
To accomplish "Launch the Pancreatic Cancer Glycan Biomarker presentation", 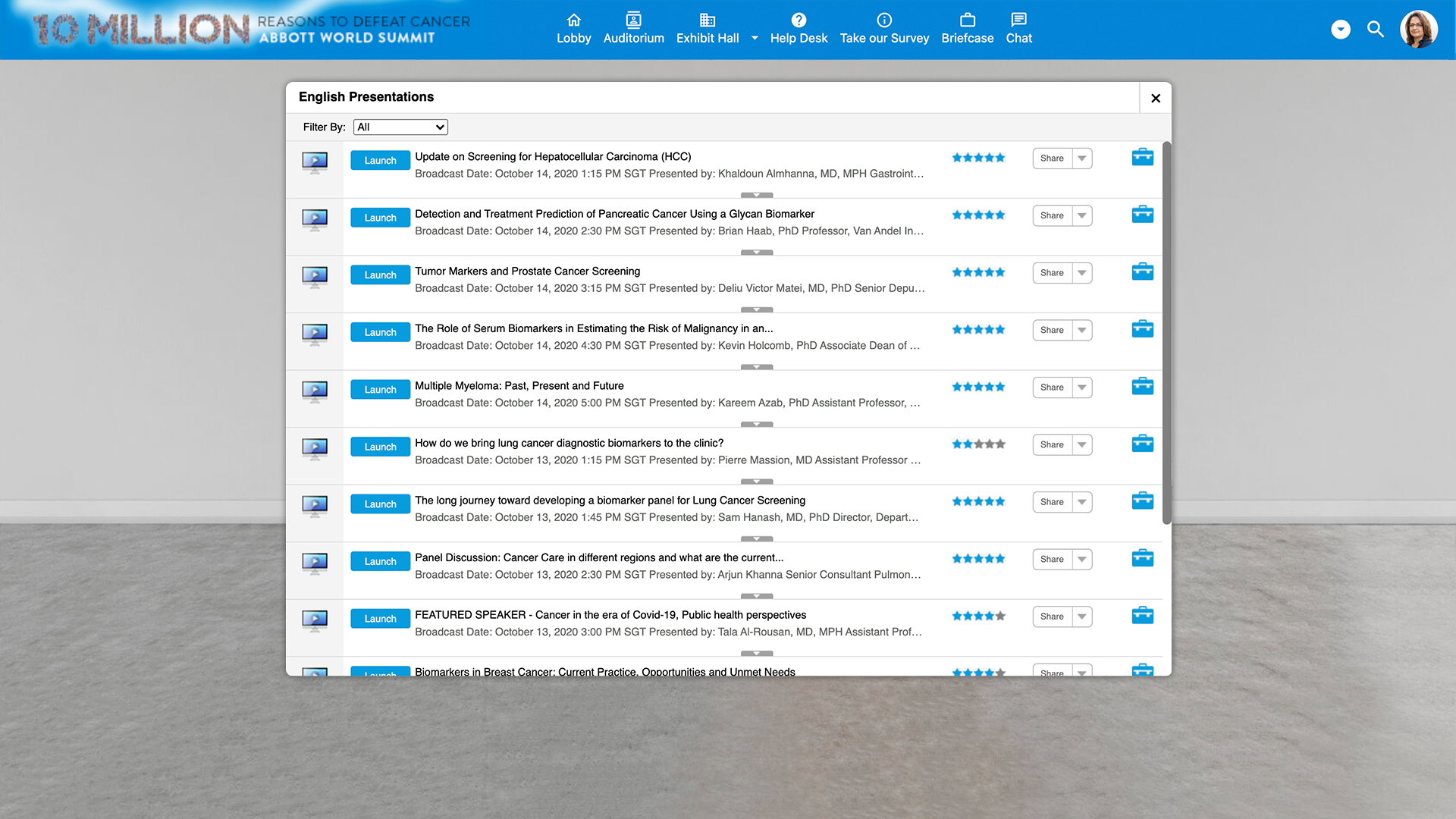I will tap(380, 218).
